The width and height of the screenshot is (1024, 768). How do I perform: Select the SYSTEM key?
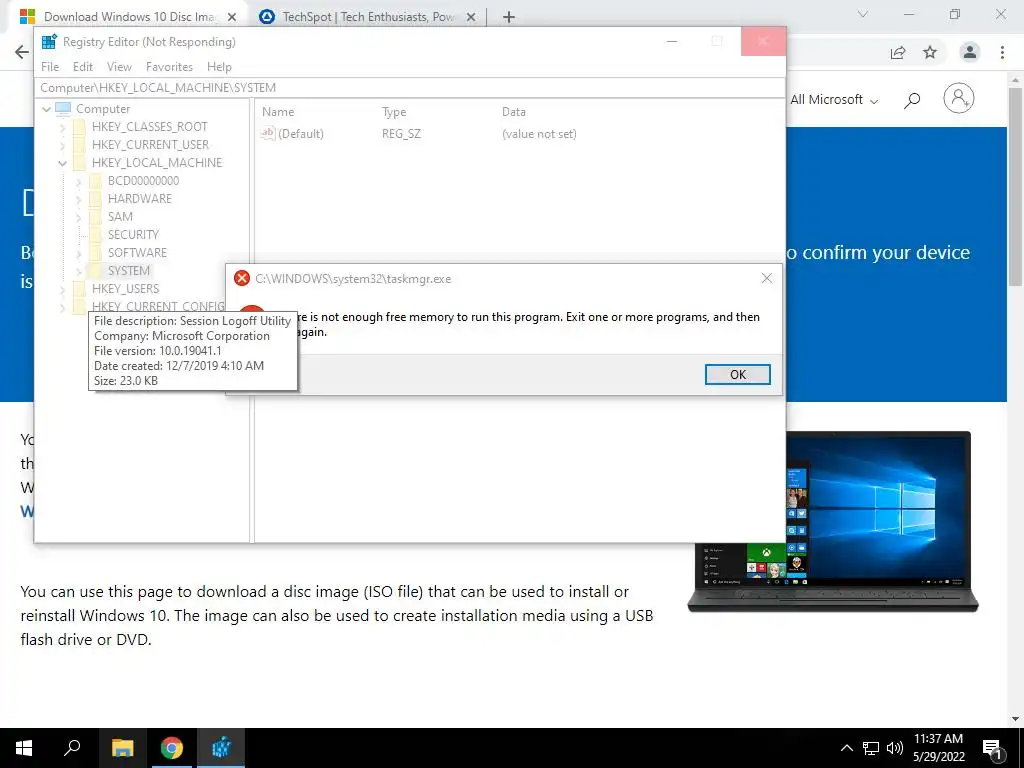click(129, 270)
